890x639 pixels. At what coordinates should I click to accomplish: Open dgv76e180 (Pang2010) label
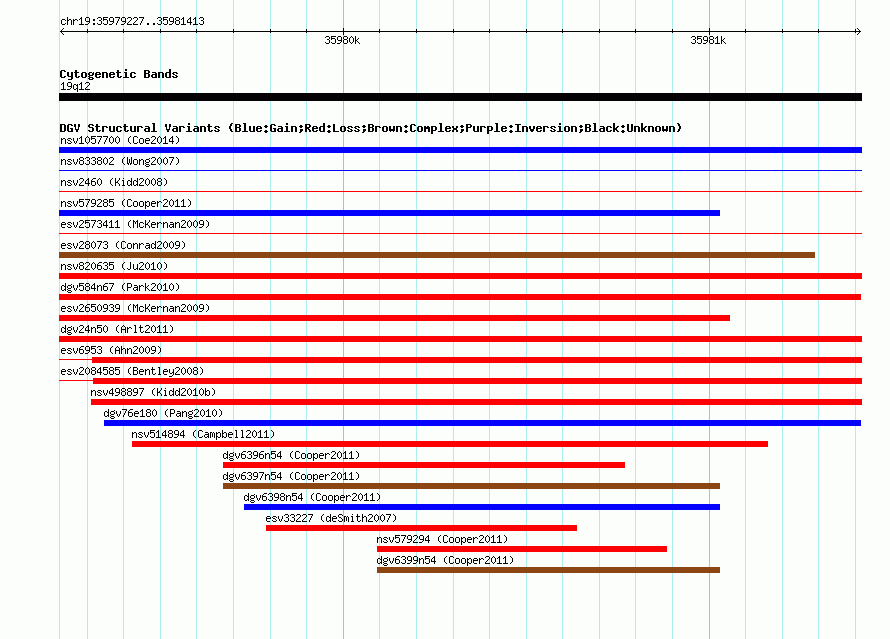[x=163, y=413]
